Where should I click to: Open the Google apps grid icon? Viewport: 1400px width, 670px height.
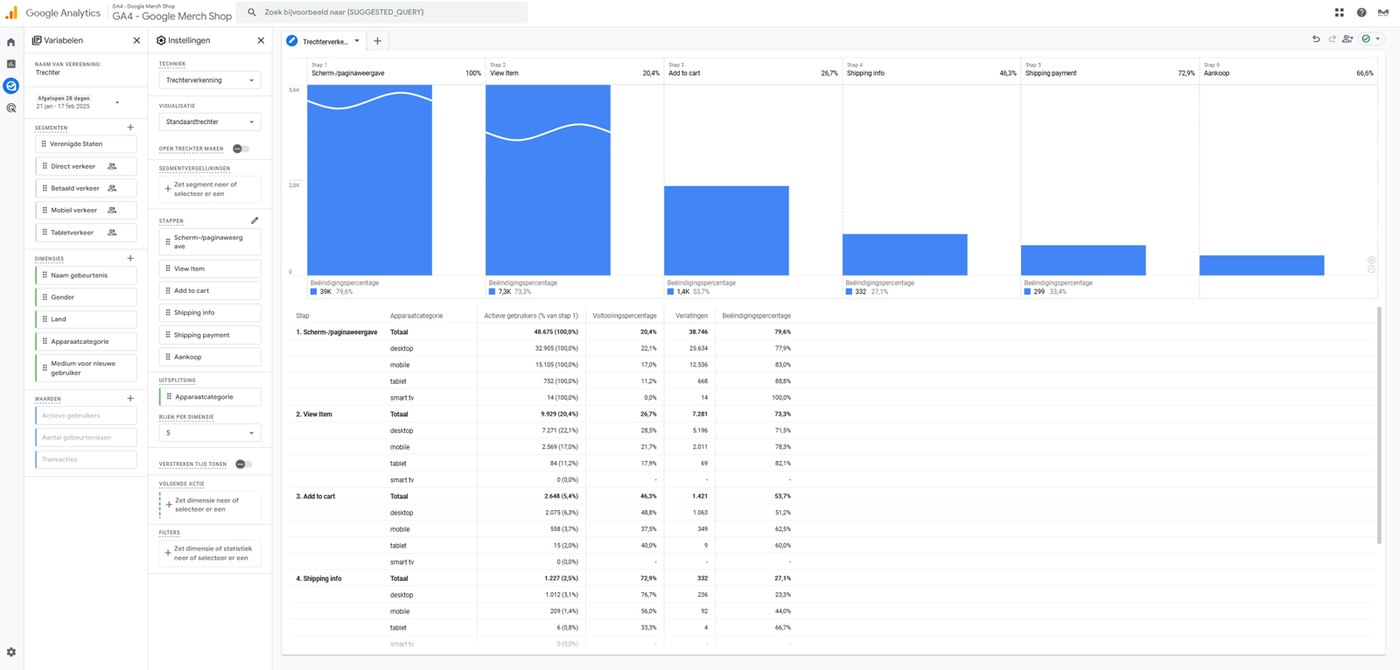coord(1339,13)
